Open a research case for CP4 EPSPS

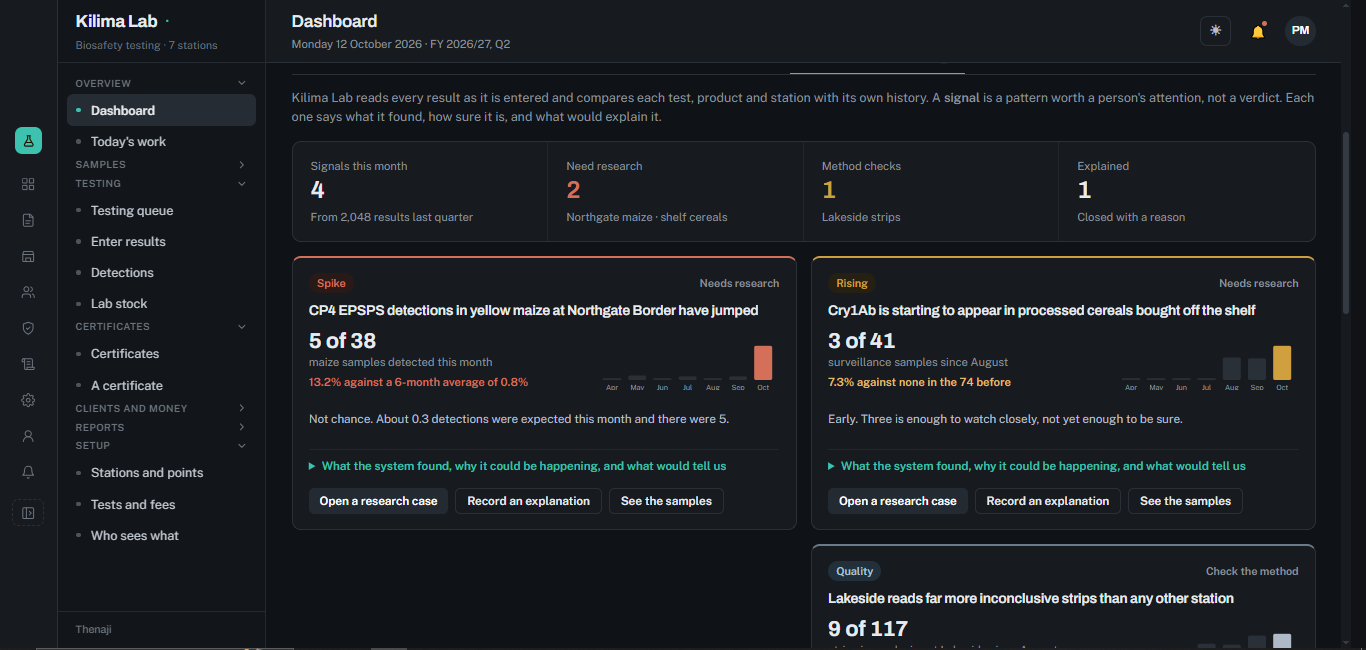click(378, 501)
